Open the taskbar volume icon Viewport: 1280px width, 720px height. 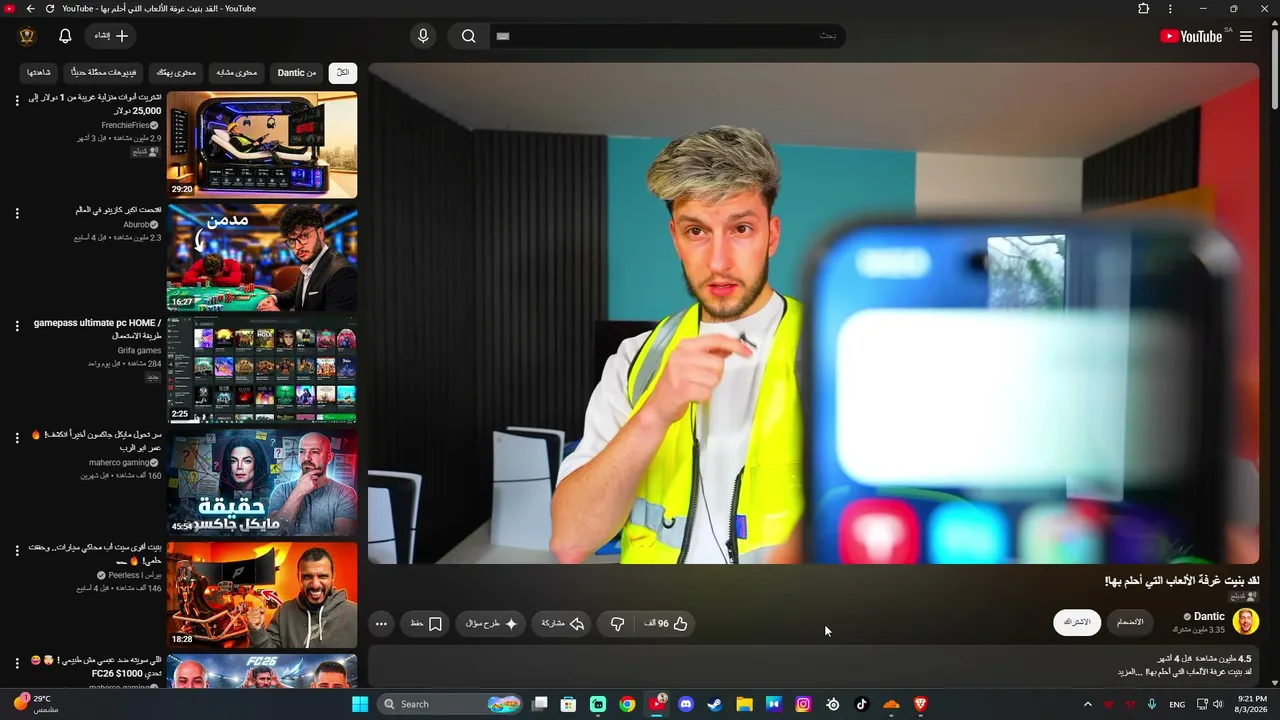(x=1218, y=704)
